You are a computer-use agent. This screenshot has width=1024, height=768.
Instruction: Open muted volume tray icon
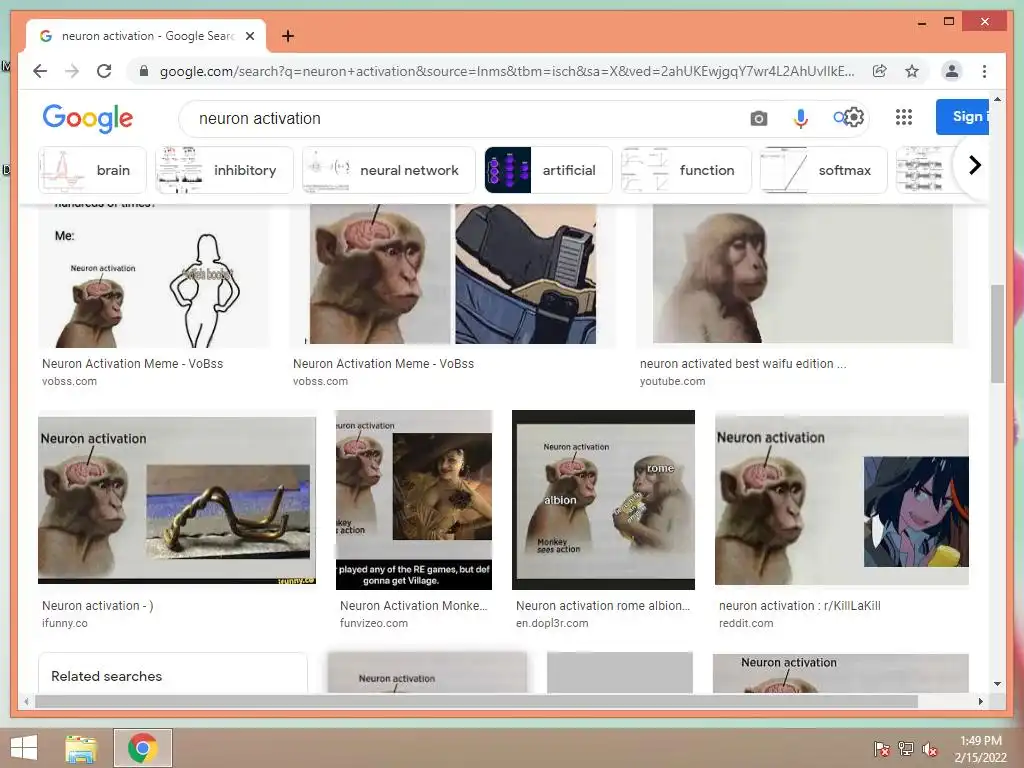[x=929, y=748]
